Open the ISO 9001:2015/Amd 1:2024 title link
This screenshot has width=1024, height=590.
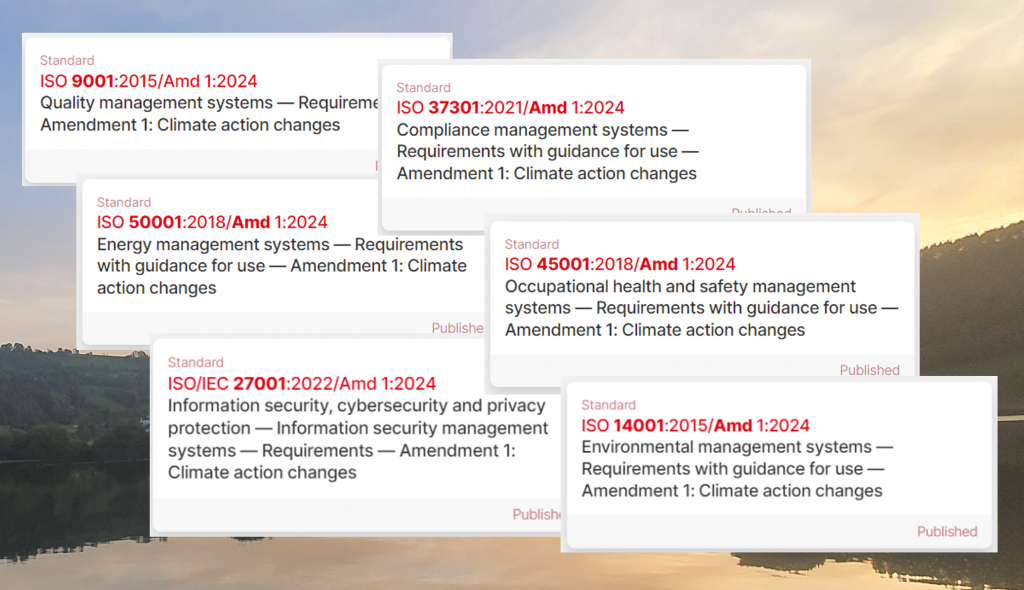click(x=149, y=82)
